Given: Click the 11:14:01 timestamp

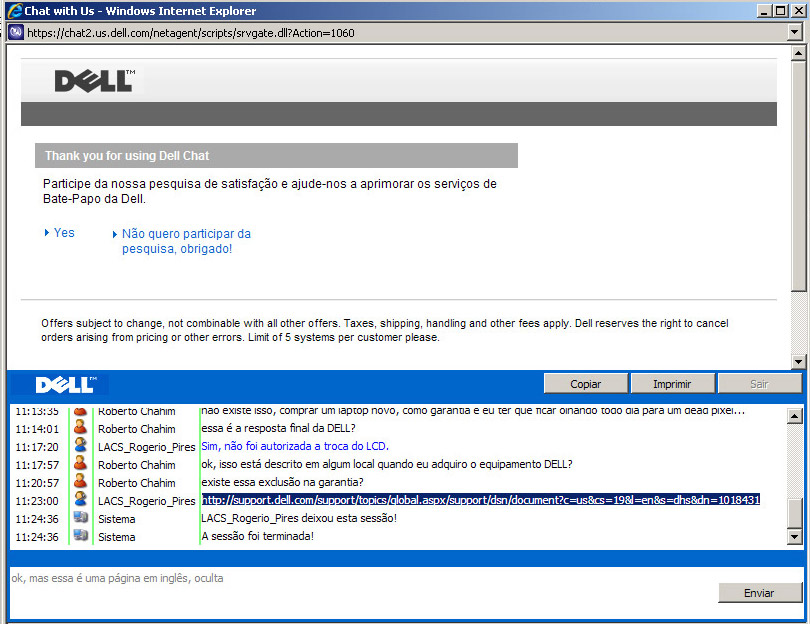Looking at the screenshot, I should (37, 429).
